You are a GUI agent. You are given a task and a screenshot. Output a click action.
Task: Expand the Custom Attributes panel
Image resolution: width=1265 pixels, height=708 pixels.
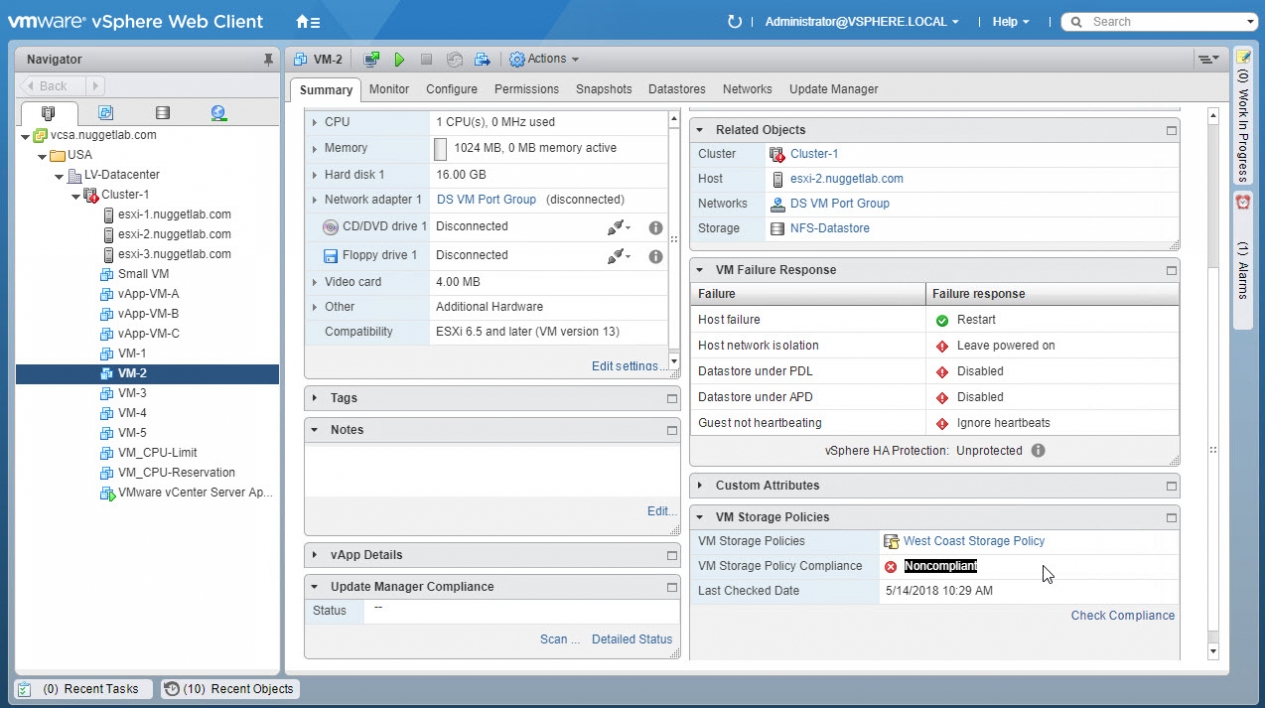[x=699, y=486]
